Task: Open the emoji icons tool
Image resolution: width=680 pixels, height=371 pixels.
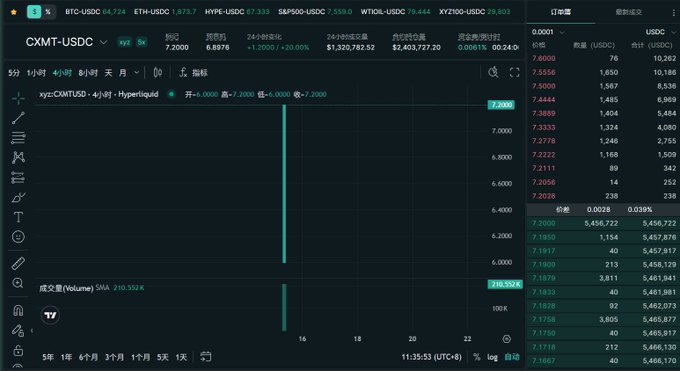Action: coord(18,237)
